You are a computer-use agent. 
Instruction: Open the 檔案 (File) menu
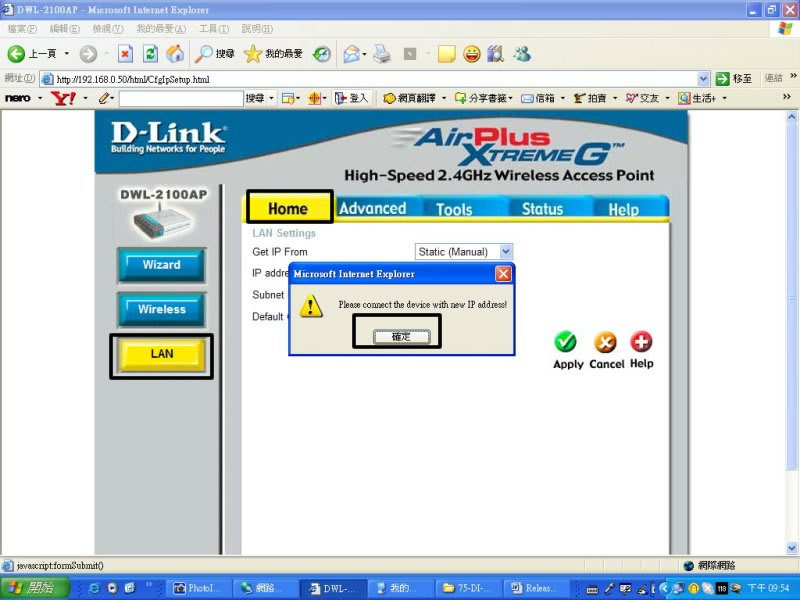(22, 29)
